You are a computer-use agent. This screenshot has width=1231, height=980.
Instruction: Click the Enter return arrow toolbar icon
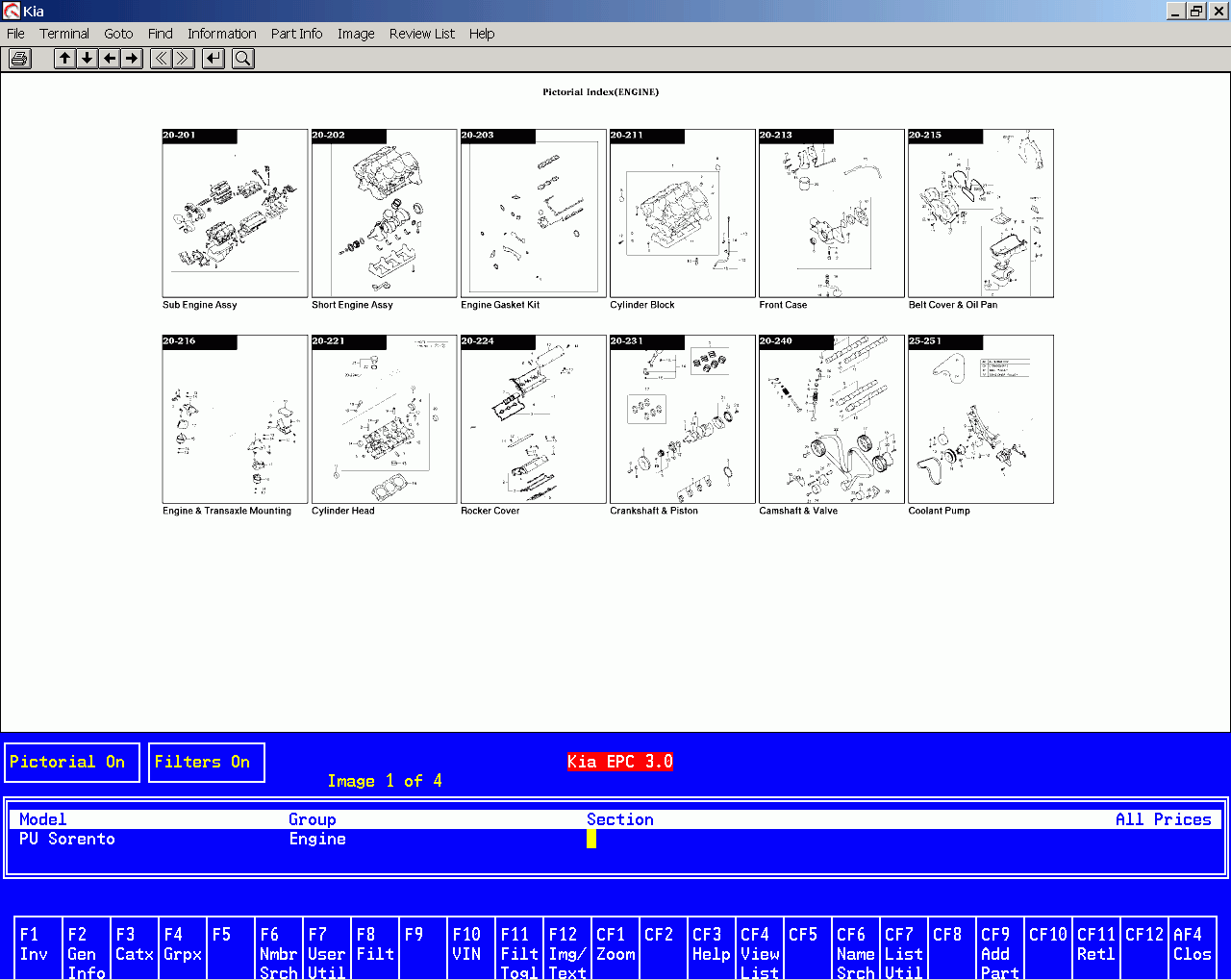click(214, 59)
